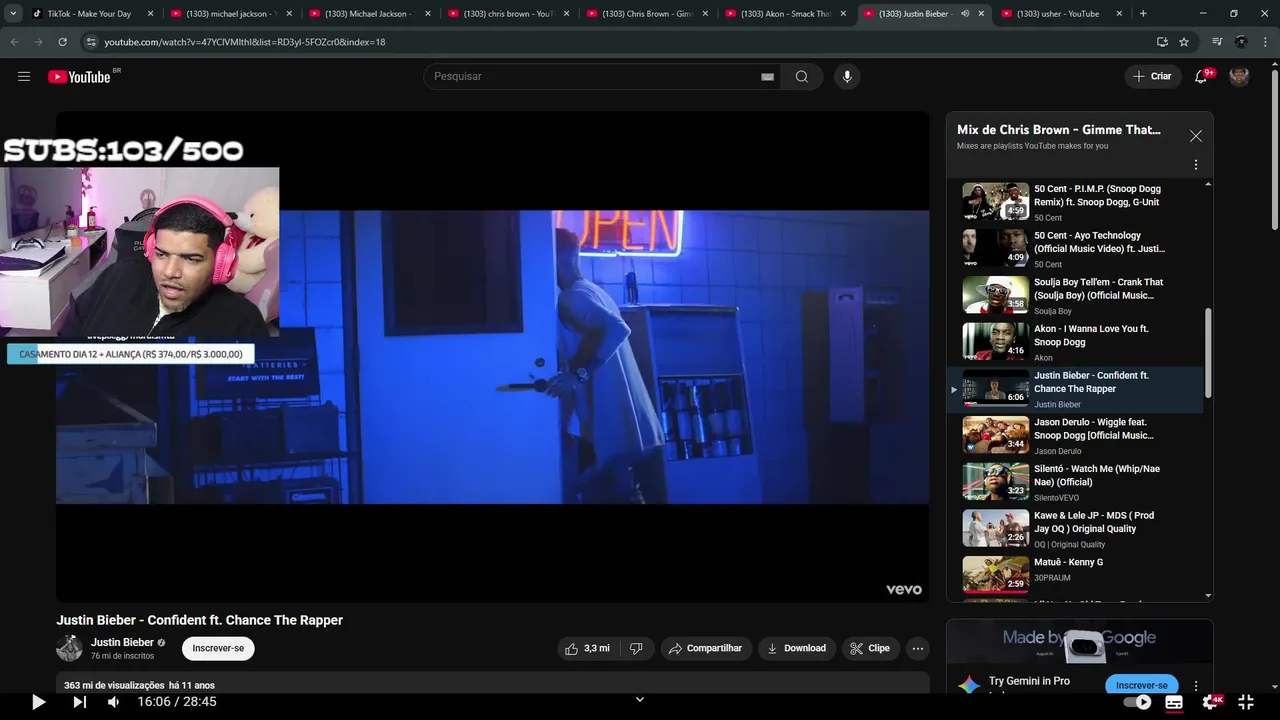This screenshot has height=720, width=1280.
Task: Switch to Akon - Smack That tab
Action: (x=787, y=14)
